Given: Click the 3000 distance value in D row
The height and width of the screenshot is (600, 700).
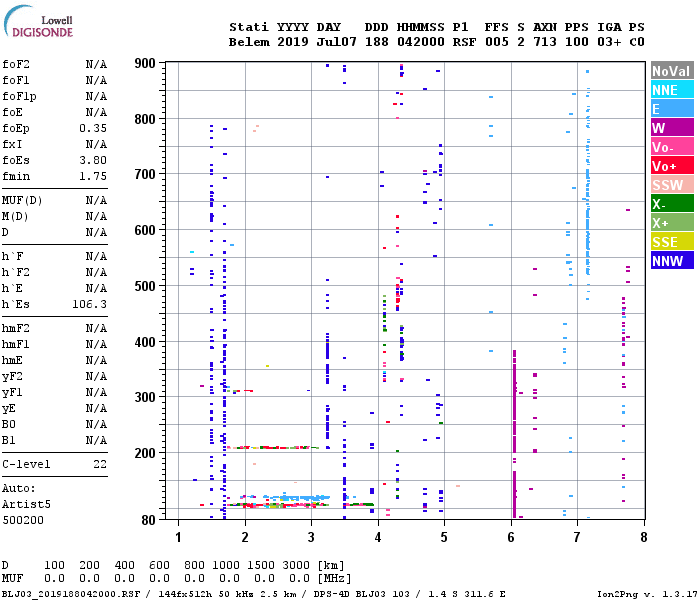Looking at the screenshot, I should (x=296, y=565).
